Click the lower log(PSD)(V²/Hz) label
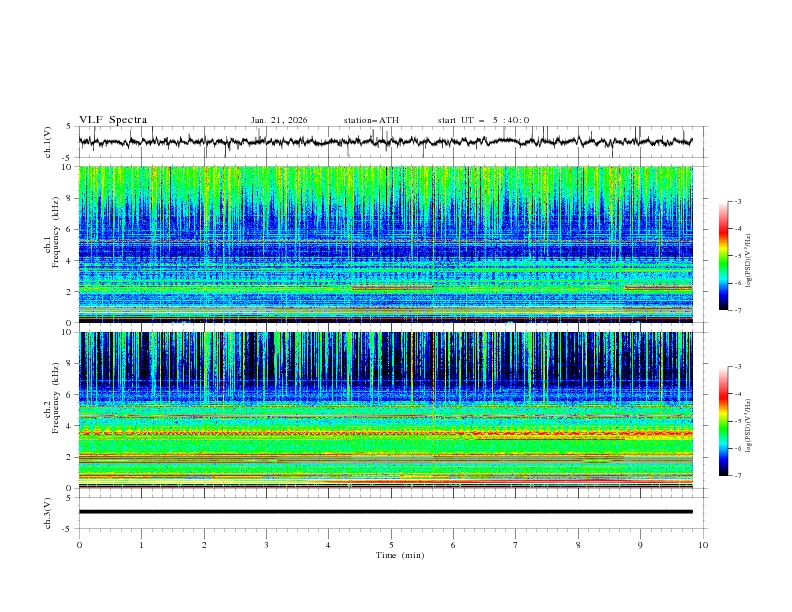This screenshot has width=792, height=612. coord(749,426)
